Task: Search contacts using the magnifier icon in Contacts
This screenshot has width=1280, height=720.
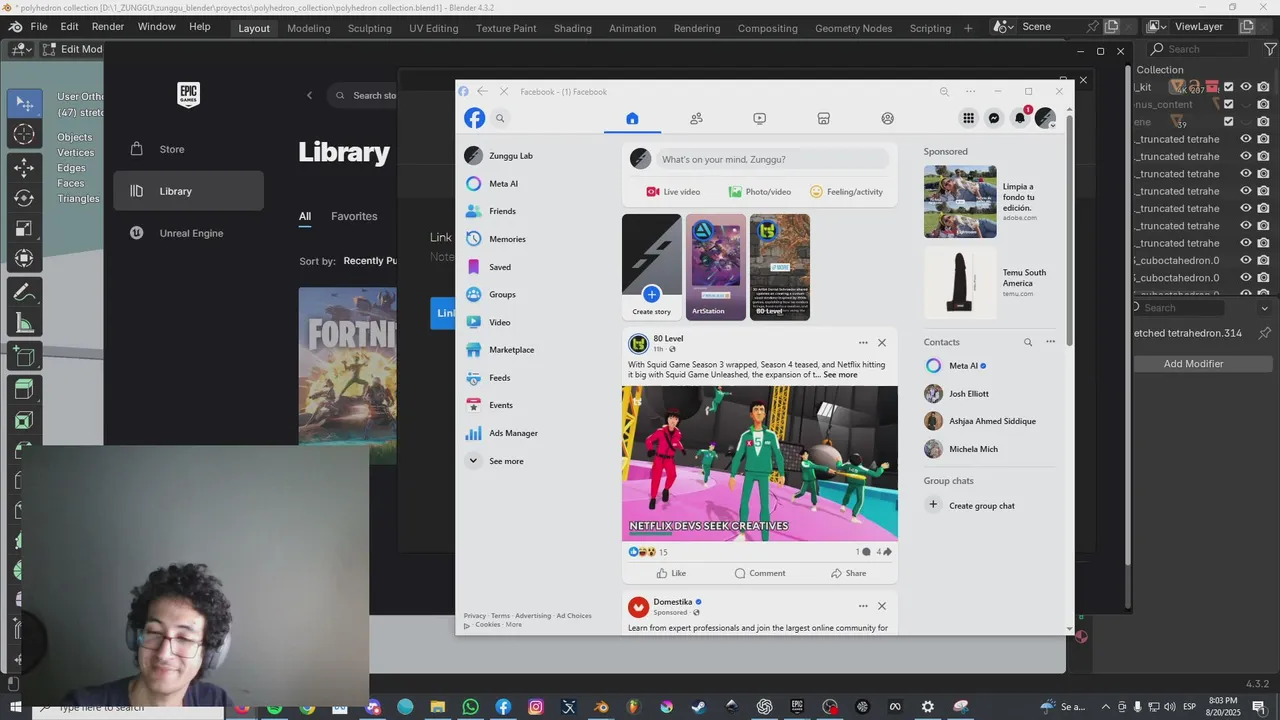Action: (1027, 342)
